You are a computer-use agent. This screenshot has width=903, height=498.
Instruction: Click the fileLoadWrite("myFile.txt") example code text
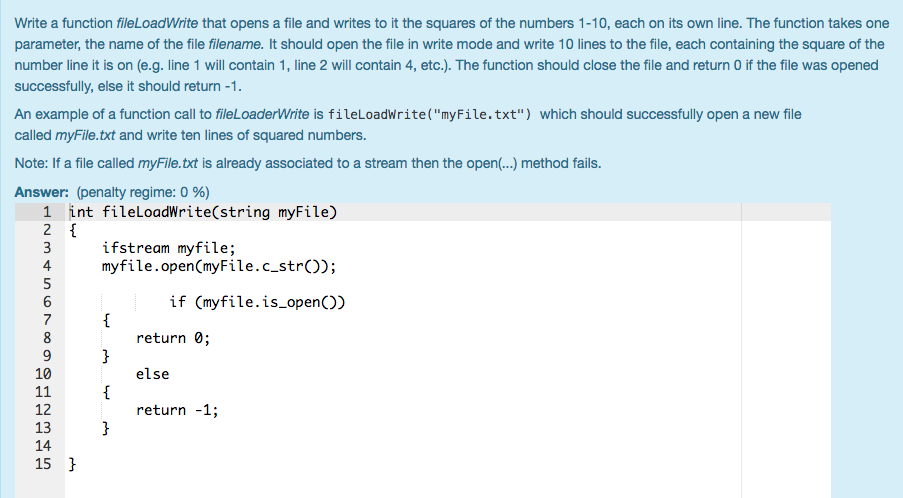(430, 115)
